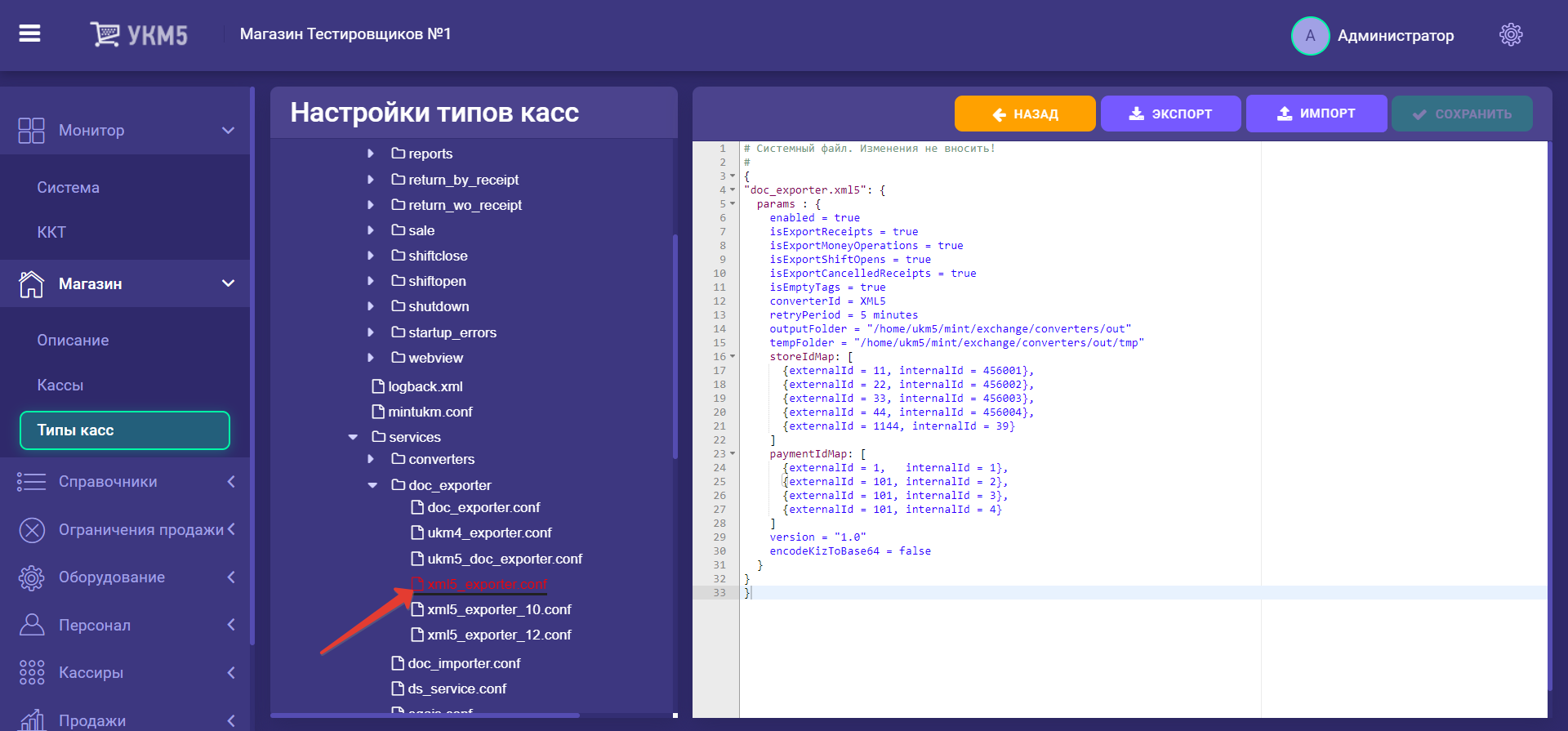The height and width of the screenshot is (731, 1568).
Task: Click the services folder icon
Action: tap(379, 436)
